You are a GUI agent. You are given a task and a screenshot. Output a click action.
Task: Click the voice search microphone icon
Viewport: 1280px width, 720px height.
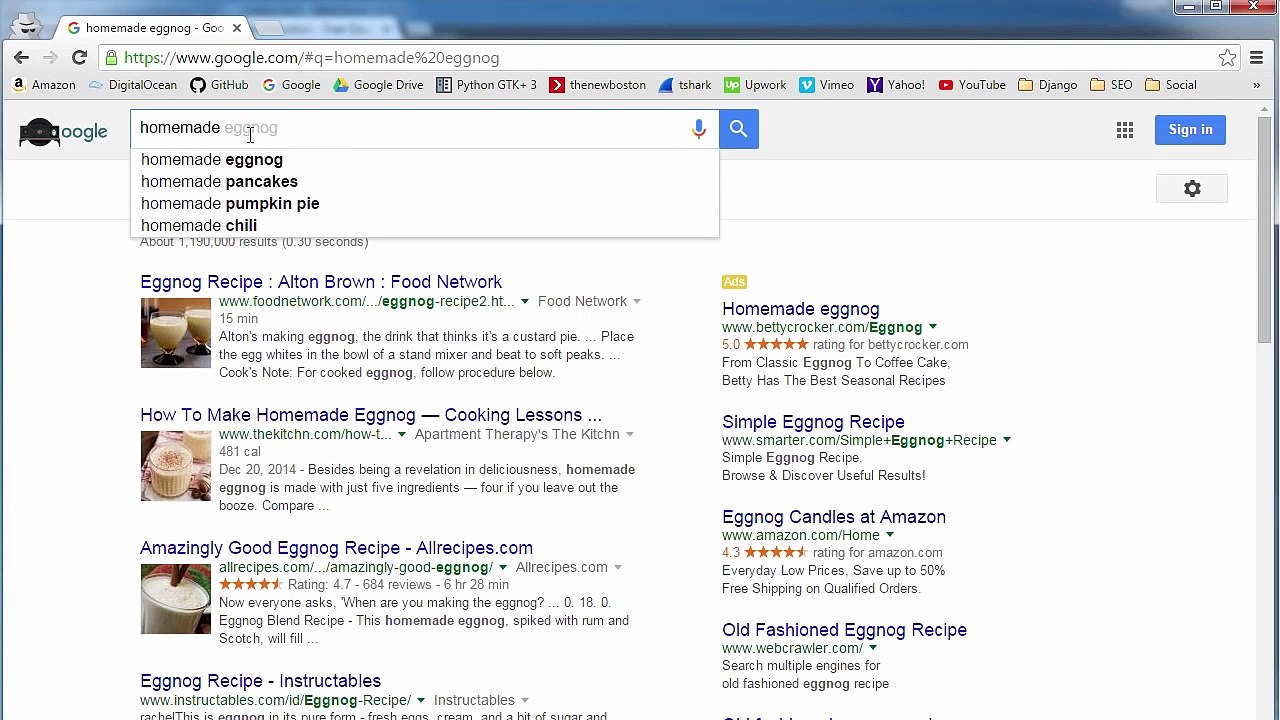[699, 129]
